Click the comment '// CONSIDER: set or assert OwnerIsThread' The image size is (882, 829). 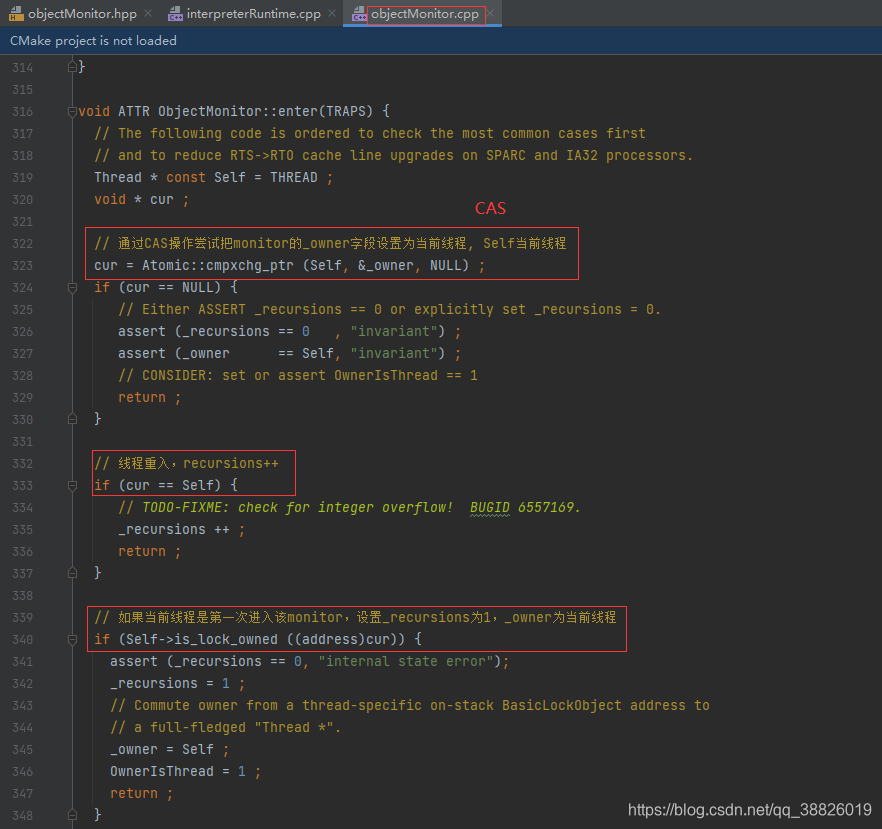[x=298, y=375]
